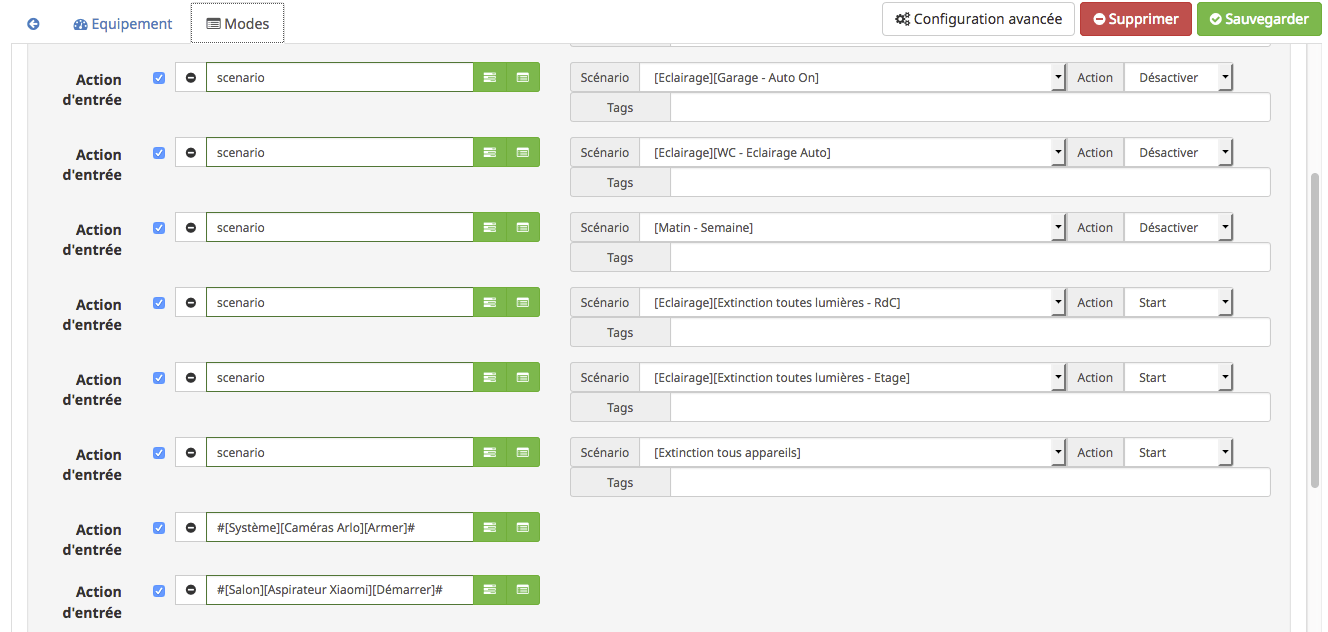Open command list icon on Matin - Semaine row
The image size is (1328, 632).
tap(523, 227)
